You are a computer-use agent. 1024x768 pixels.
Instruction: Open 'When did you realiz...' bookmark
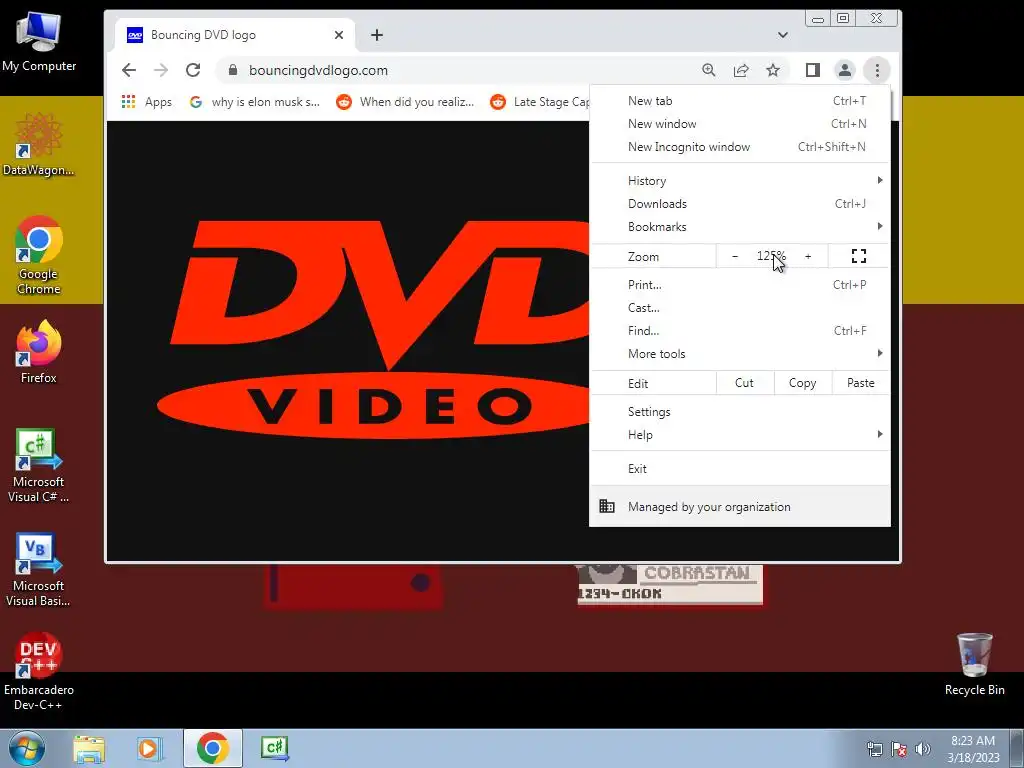point(405,101)
